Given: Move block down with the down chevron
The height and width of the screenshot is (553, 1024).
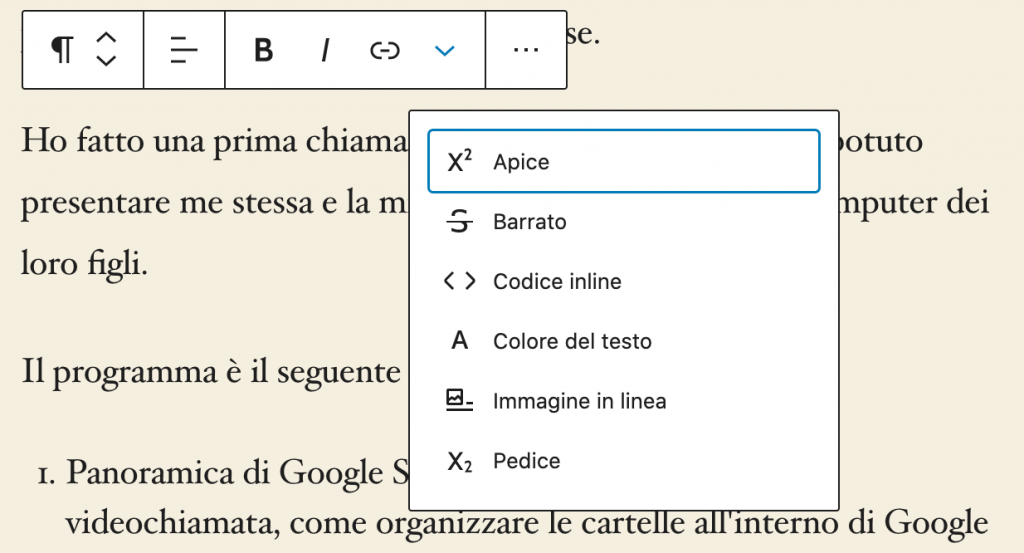Looking at the screenshot, I should coord(106,61).
